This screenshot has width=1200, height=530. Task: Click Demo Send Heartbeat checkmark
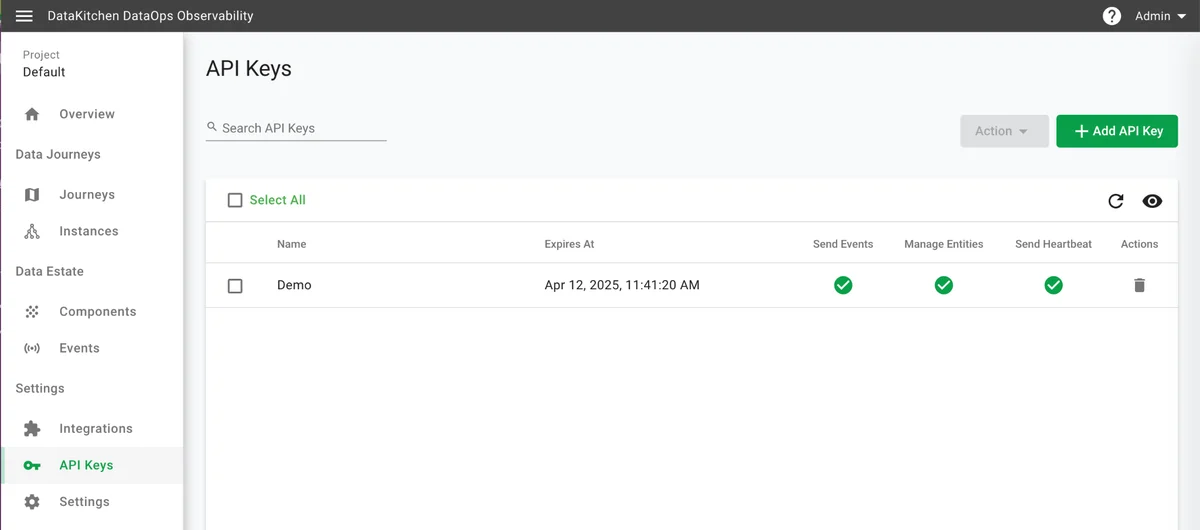point(1053,285)
